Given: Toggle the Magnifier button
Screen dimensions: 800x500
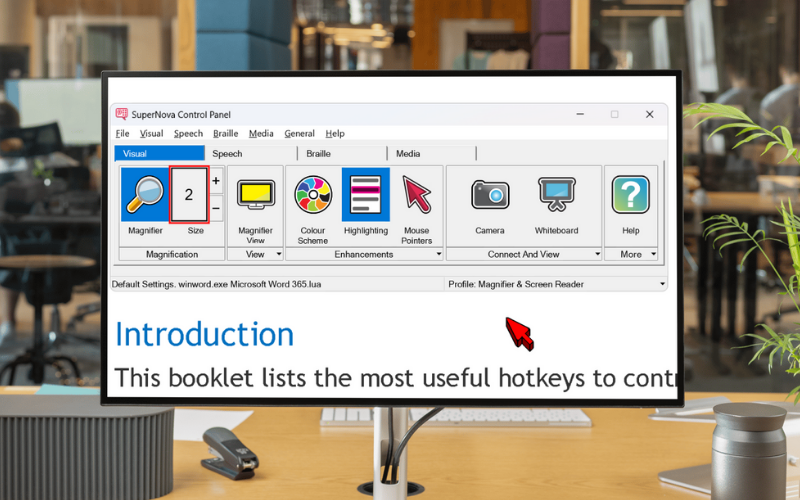Looking at the screenshot, I should 145,194.
